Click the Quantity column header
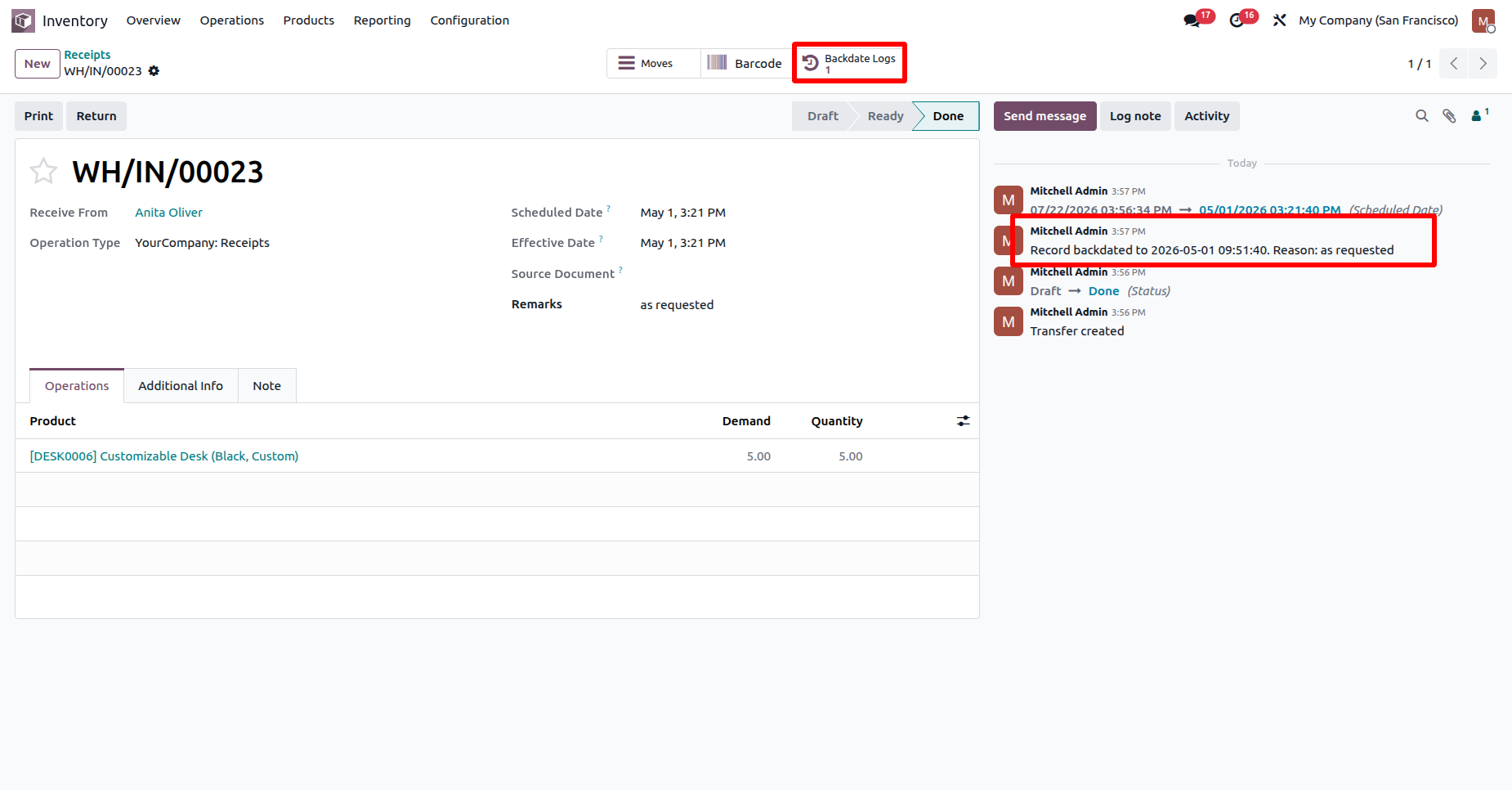The image size is (1512, 790). tap(837, 421)
